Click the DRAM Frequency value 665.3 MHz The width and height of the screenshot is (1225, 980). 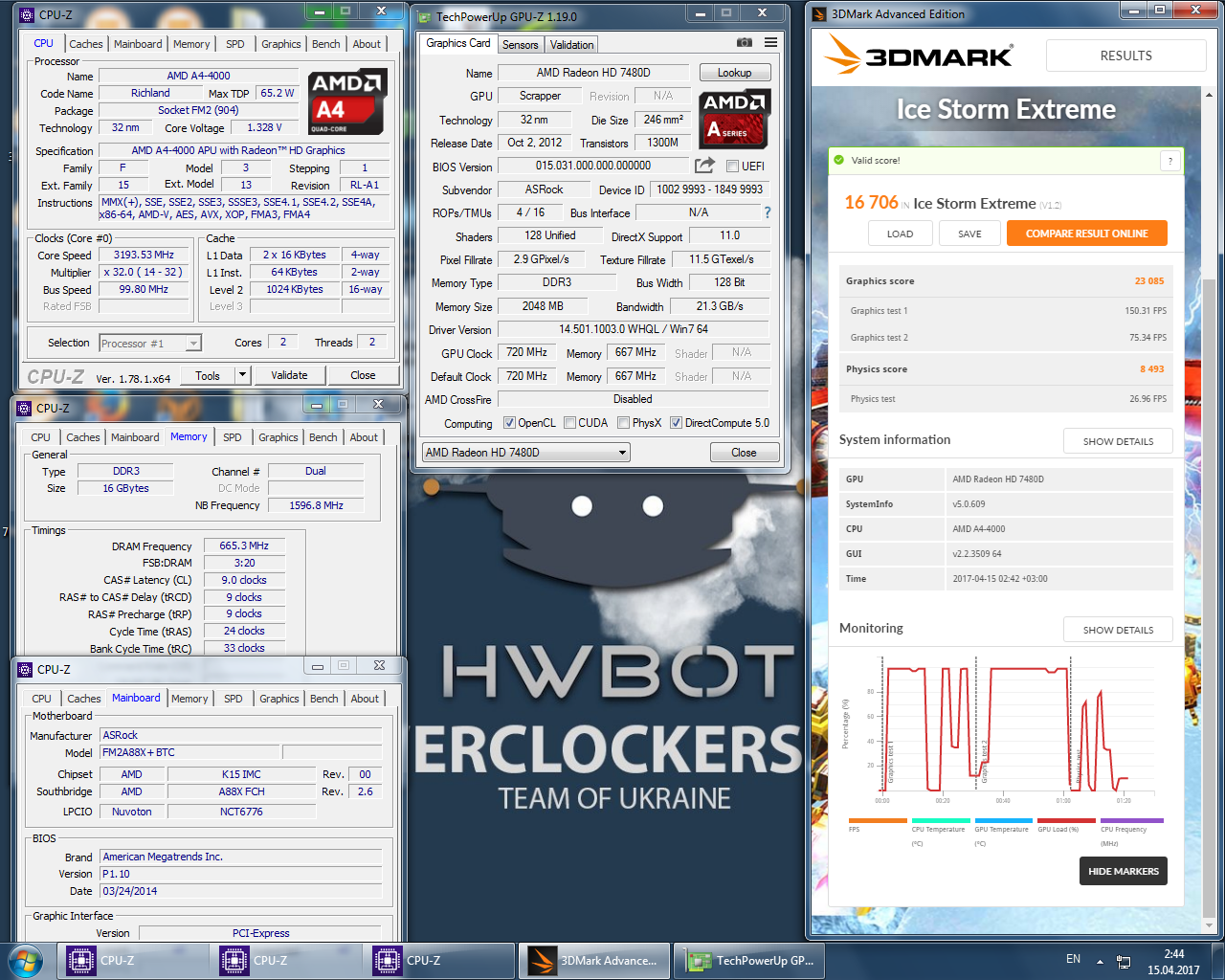(244, 546)
